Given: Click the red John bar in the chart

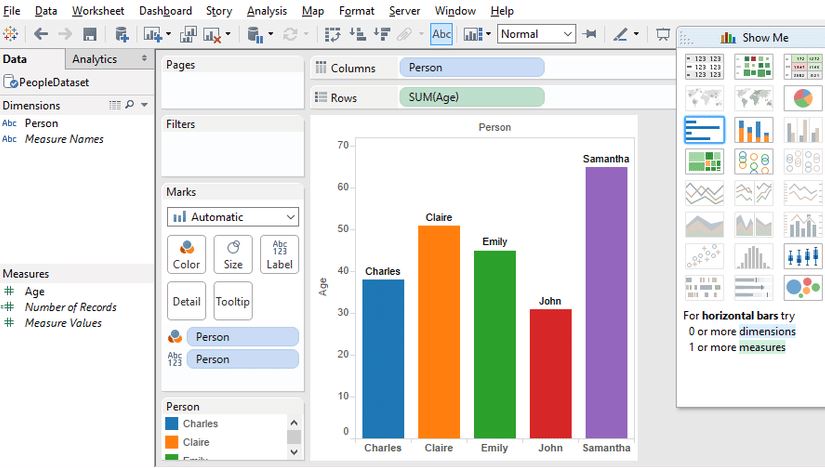Looking at the screenshot, I should point(550,373).
